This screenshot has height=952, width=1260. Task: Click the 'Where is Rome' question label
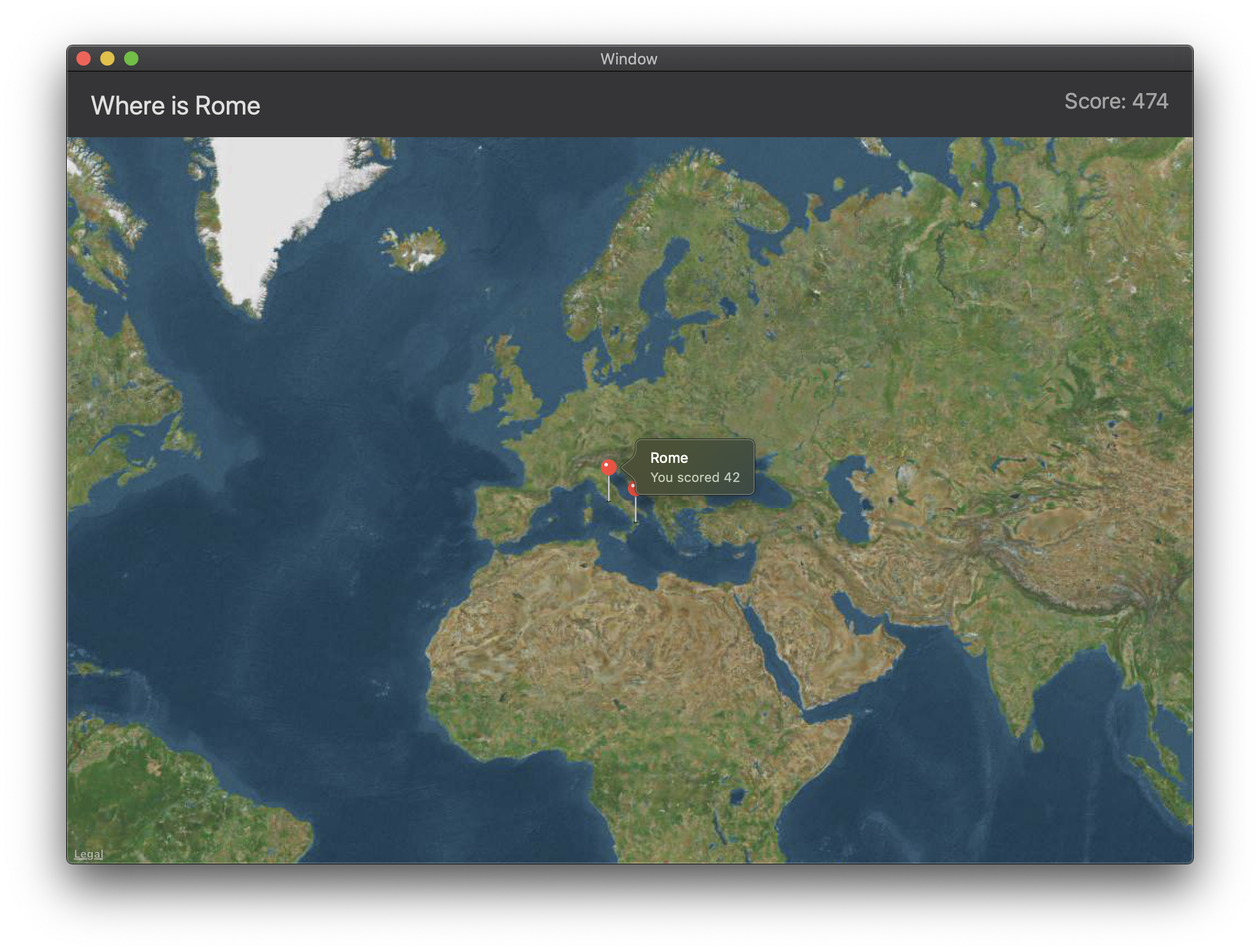pos(175,106)
